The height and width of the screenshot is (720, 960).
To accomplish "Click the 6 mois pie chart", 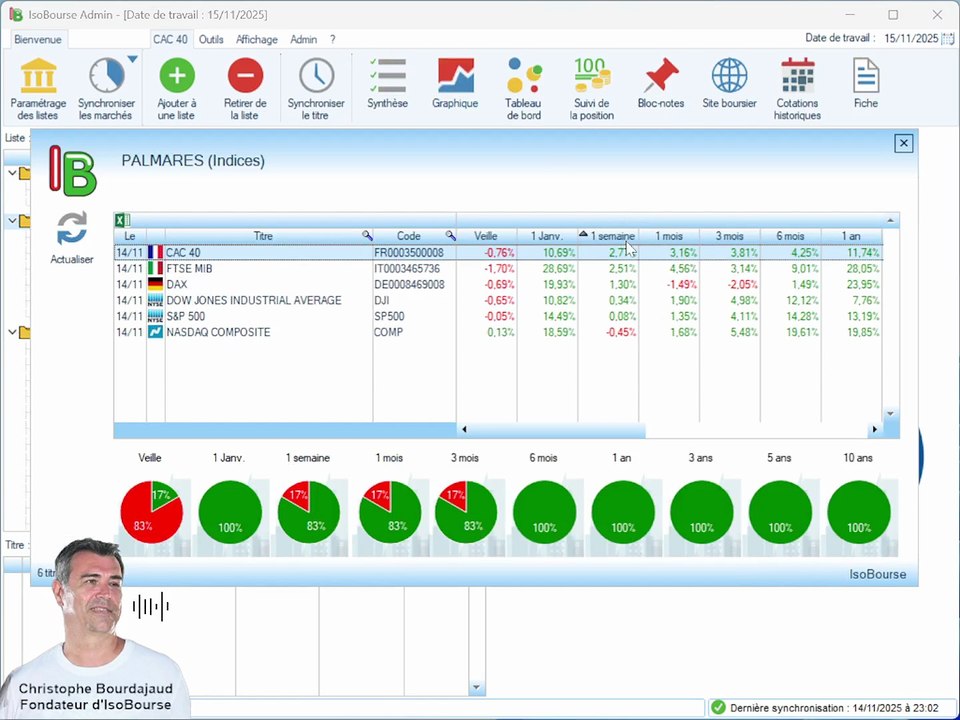I will [544, 512].
